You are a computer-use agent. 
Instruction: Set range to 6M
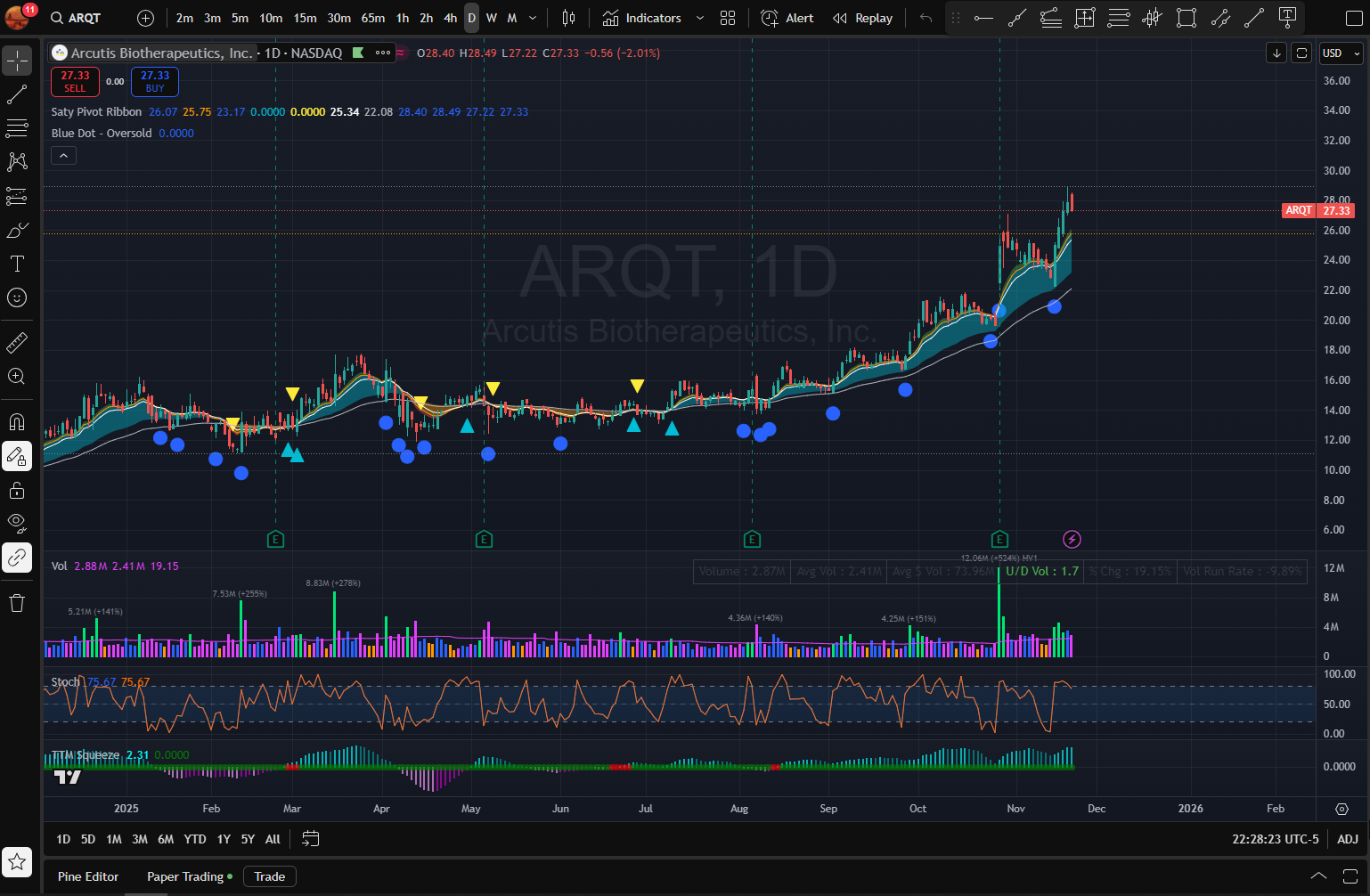(x=166, y=839)
